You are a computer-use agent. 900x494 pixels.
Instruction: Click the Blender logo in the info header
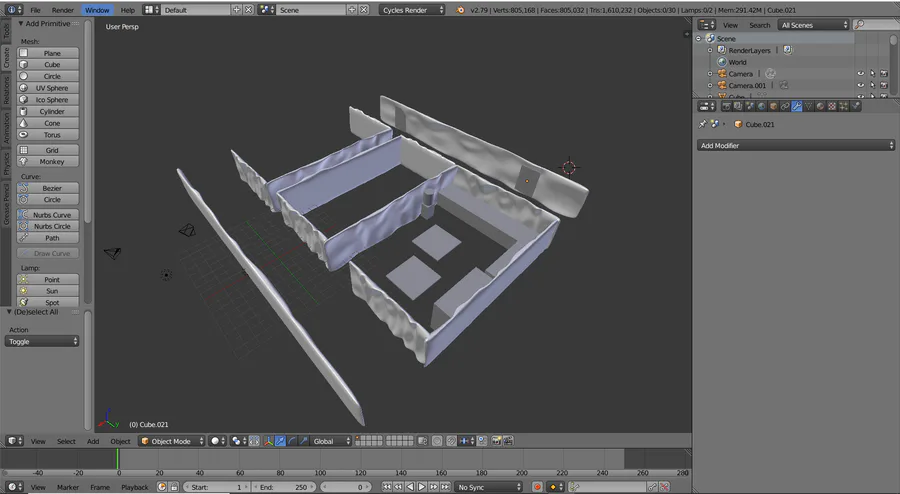[x=460, y=10]
